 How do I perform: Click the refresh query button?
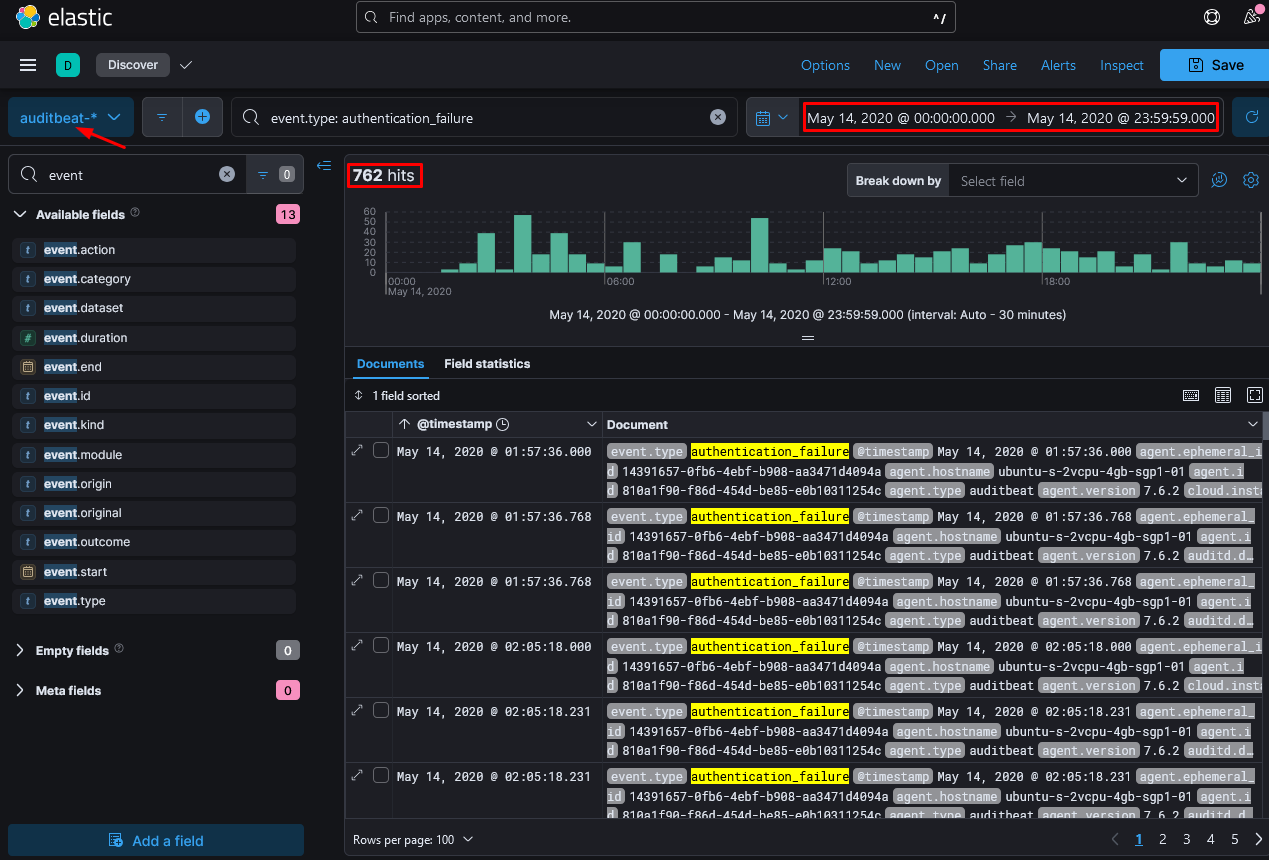(x=1251, y=117)
